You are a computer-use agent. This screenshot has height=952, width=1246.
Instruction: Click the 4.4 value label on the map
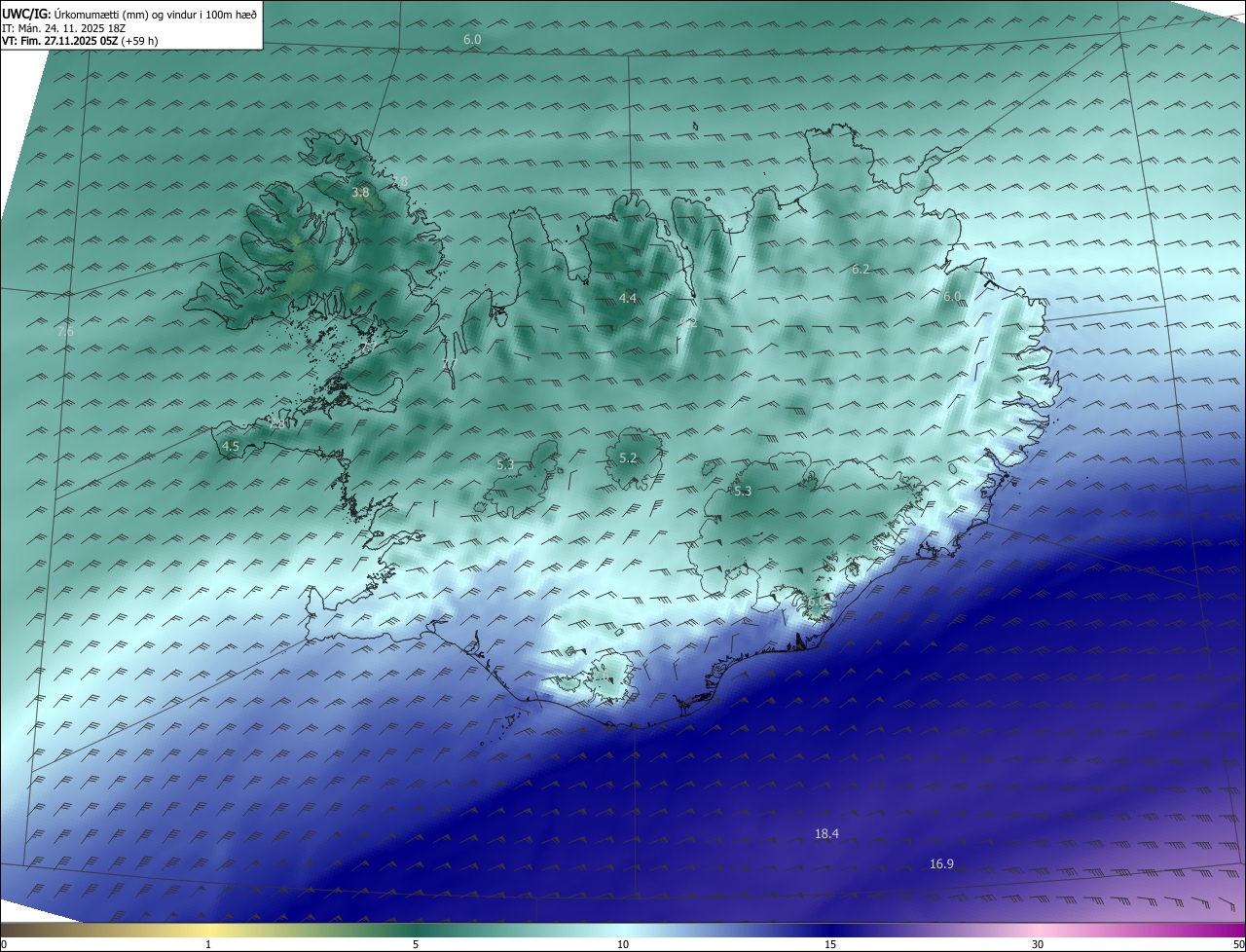(628, 298)
